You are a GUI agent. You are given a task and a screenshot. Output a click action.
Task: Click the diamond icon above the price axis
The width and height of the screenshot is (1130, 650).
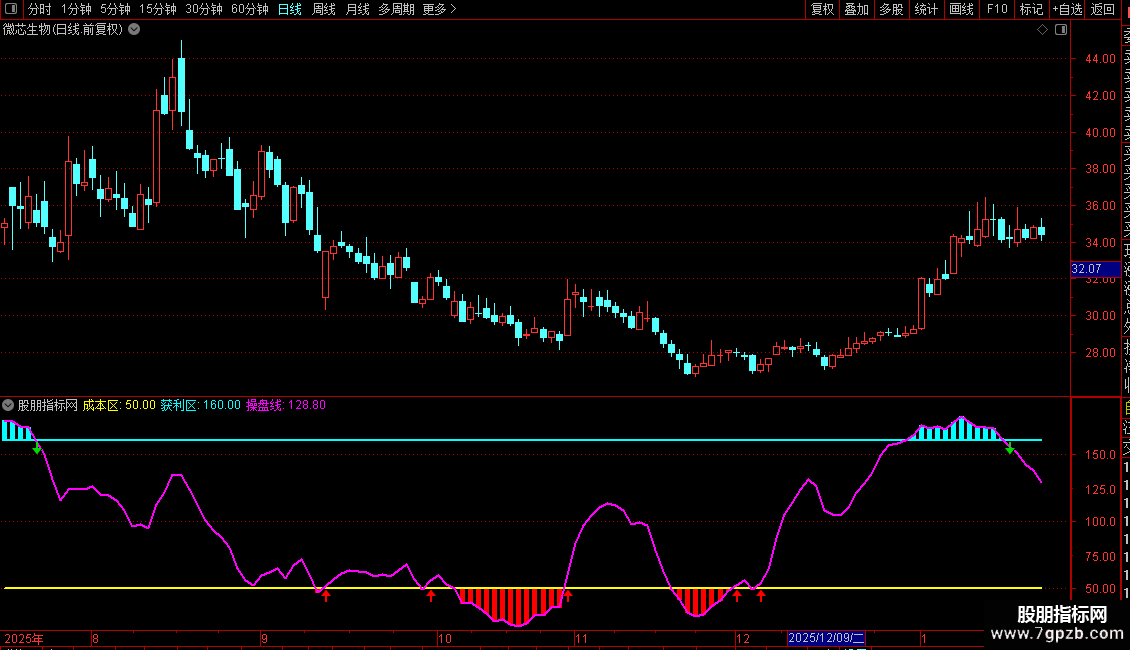1042,30
